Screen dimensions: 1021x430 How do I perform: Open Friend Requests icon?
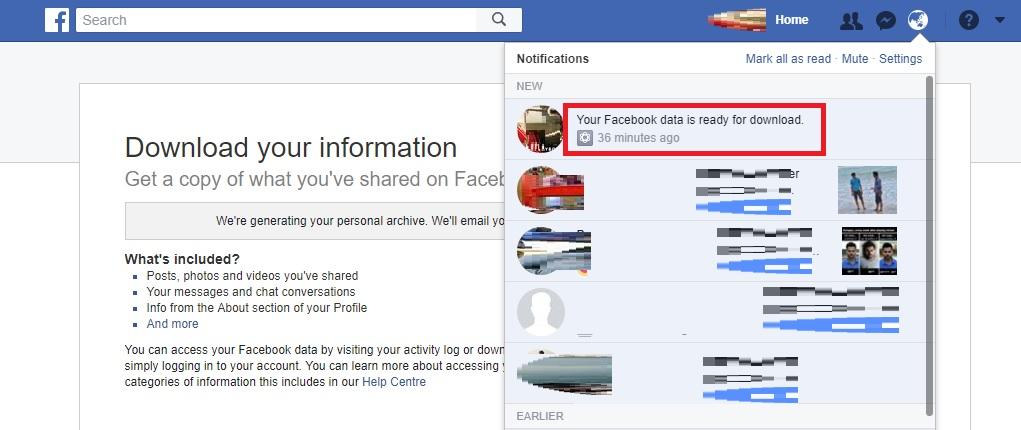pos(851,20)
